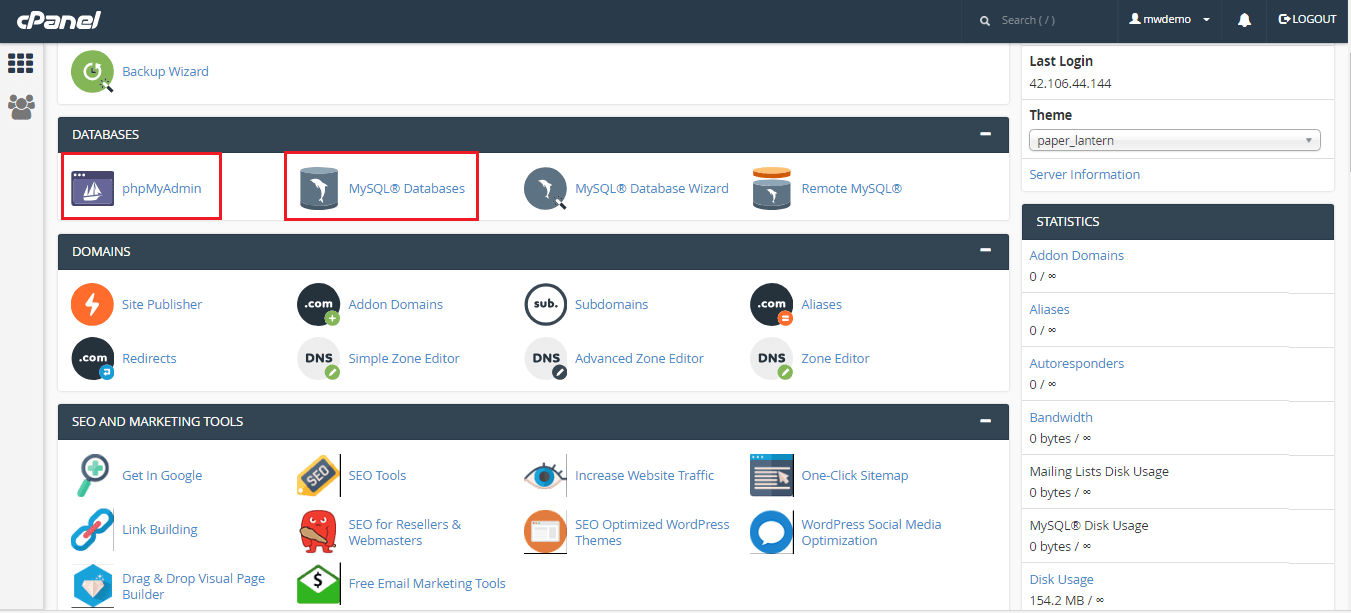The height and width of the screenshot is (613, 1351).
Task: Click the MySQL® Disk Usage label
Action: pyautogui.click(x=1089, y=525)
